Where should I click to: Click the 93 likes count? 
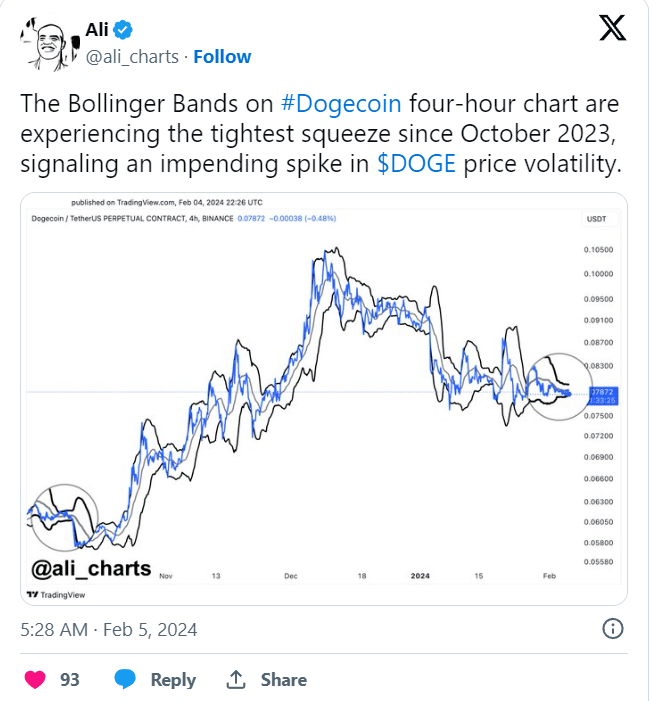point(70,680)
